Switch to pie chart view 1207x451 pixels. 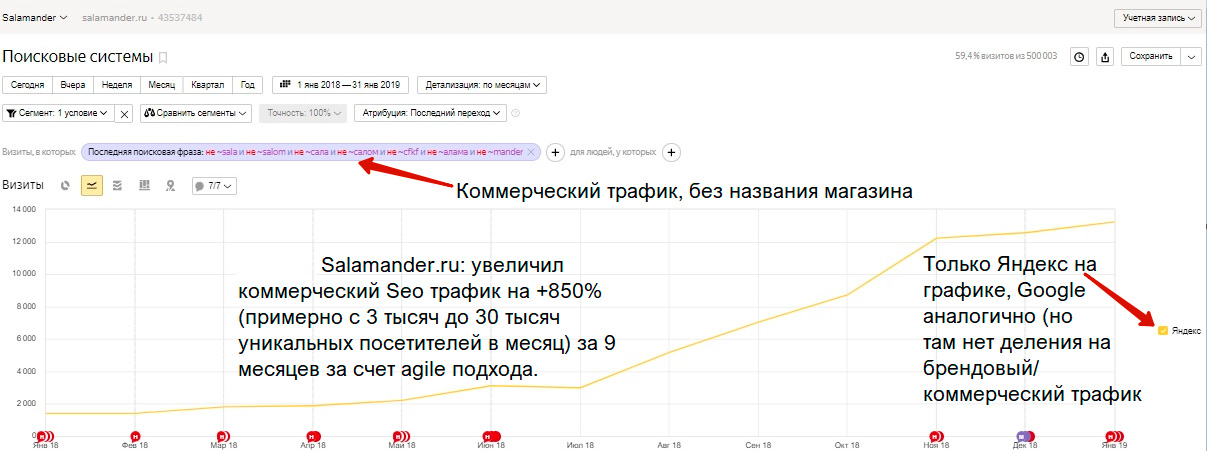[65, 185]
